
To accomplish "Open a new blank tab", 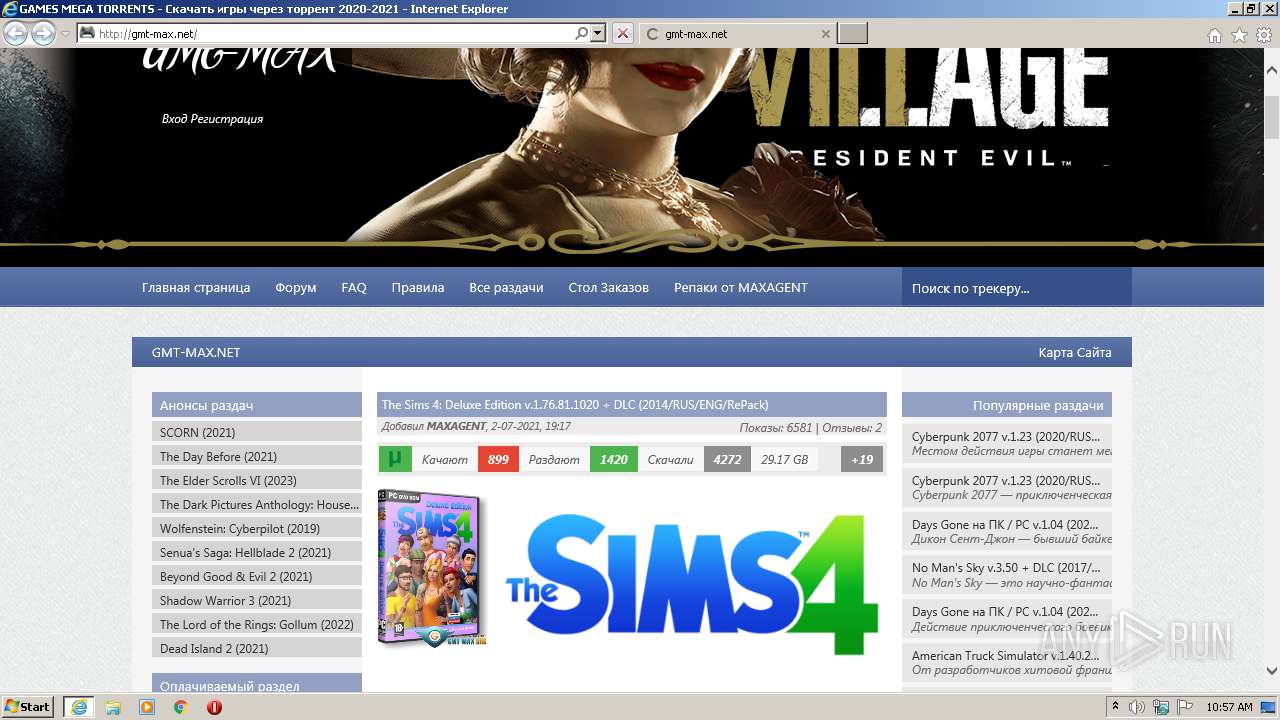I will 852,33.
